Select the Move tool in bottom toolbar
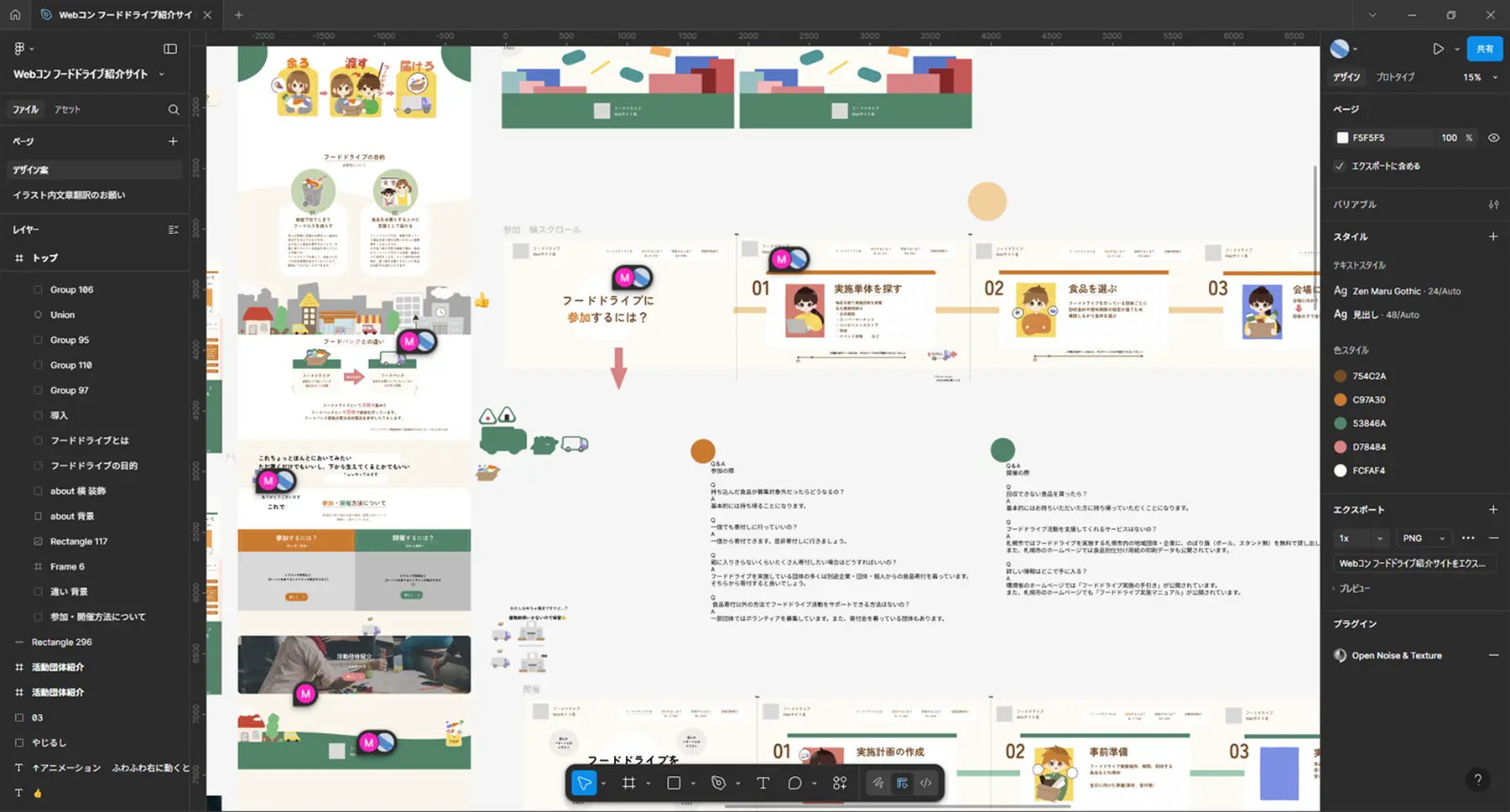Image resolution: width=1510 pixels, height=812 pixels. (584, 783)
